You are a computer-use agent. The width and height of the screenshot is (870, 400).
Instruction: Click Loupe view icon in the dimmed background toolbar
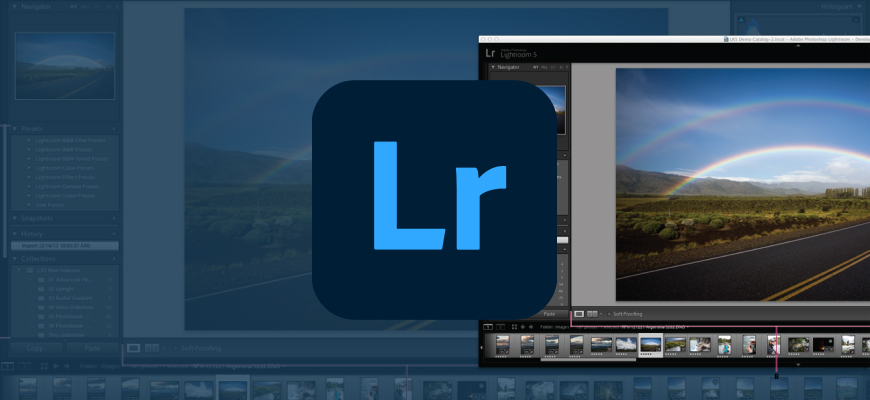[133, 348]
